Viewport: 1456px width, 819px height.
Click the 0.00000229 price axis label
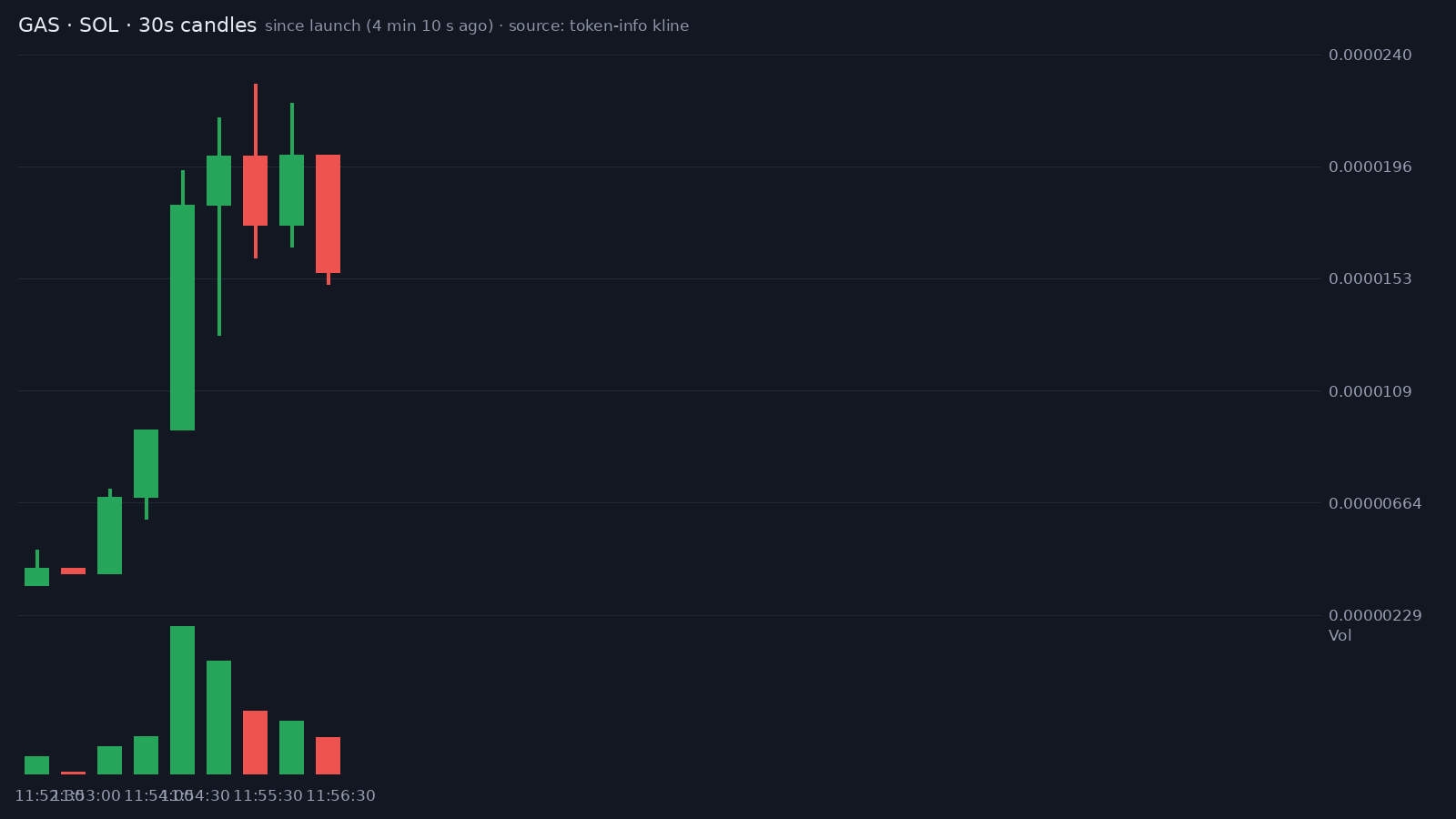click(x=1375, y=615)
